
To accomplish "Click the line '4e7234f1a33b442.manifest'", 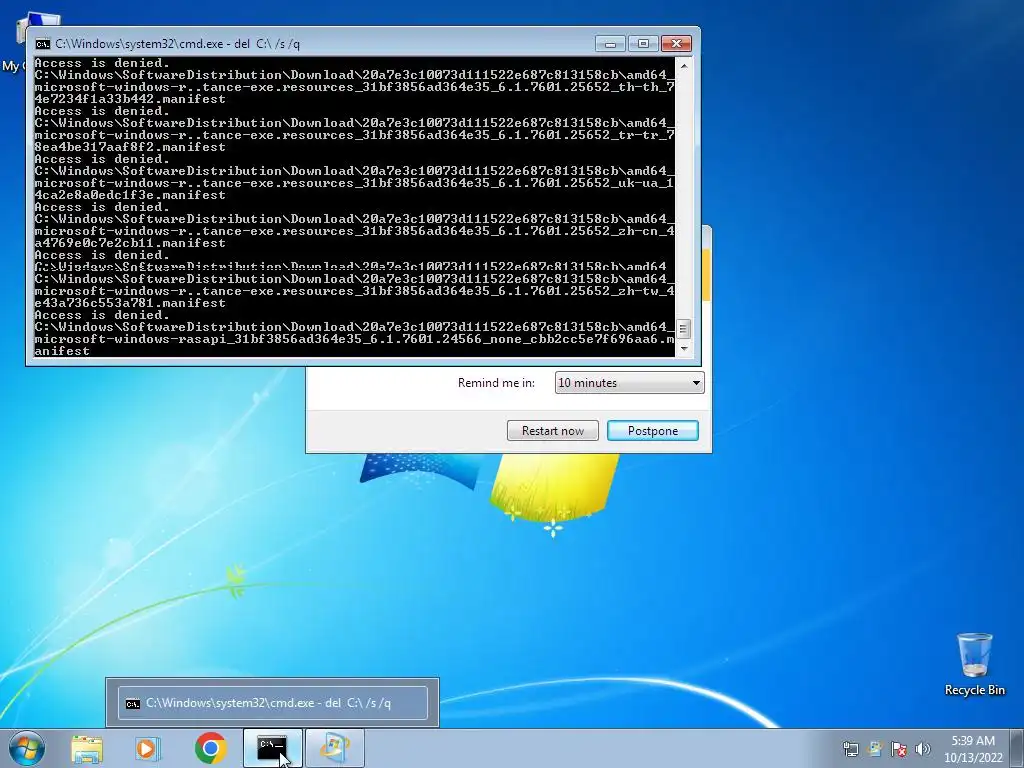I will click(129, 99).
